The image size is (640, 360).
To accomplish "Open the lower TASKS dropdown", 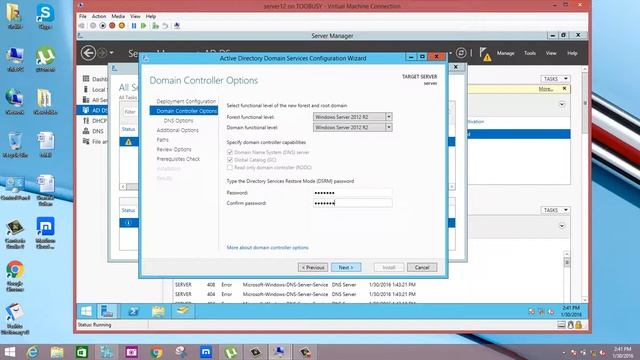I will [555, 210].
